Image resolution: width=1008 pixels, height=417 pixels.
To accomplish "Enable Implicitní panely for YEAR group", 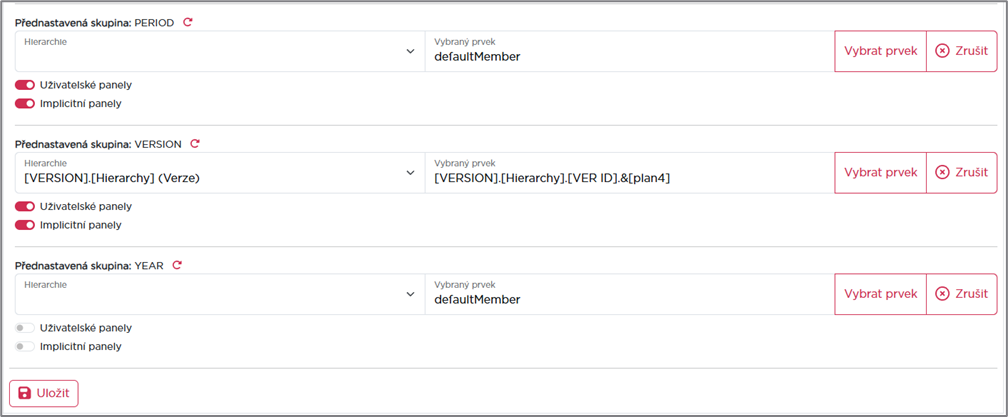I will point(25,346).
